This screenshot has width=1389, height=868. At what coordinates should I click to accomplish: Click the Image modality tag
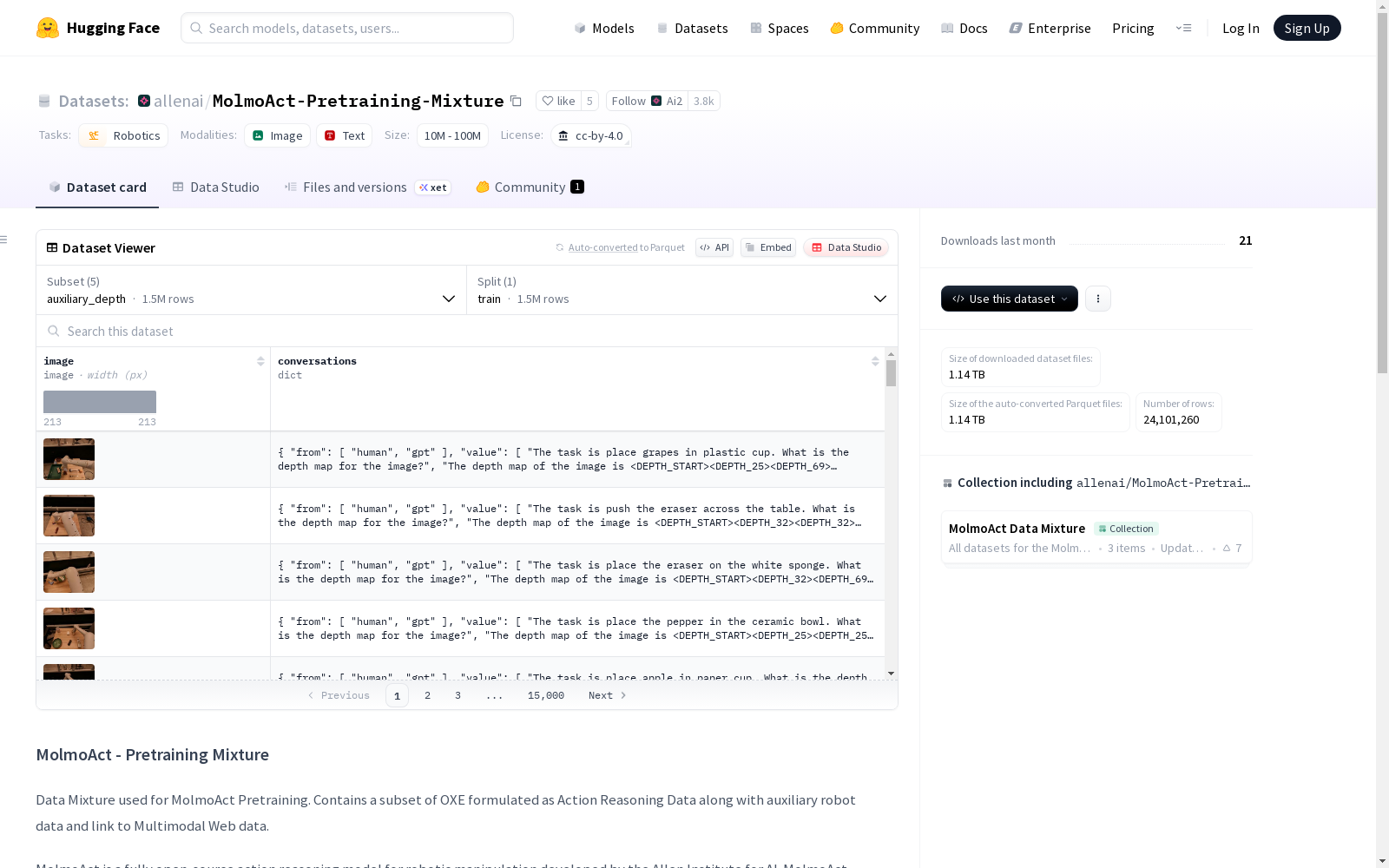[x=278, y=135]
